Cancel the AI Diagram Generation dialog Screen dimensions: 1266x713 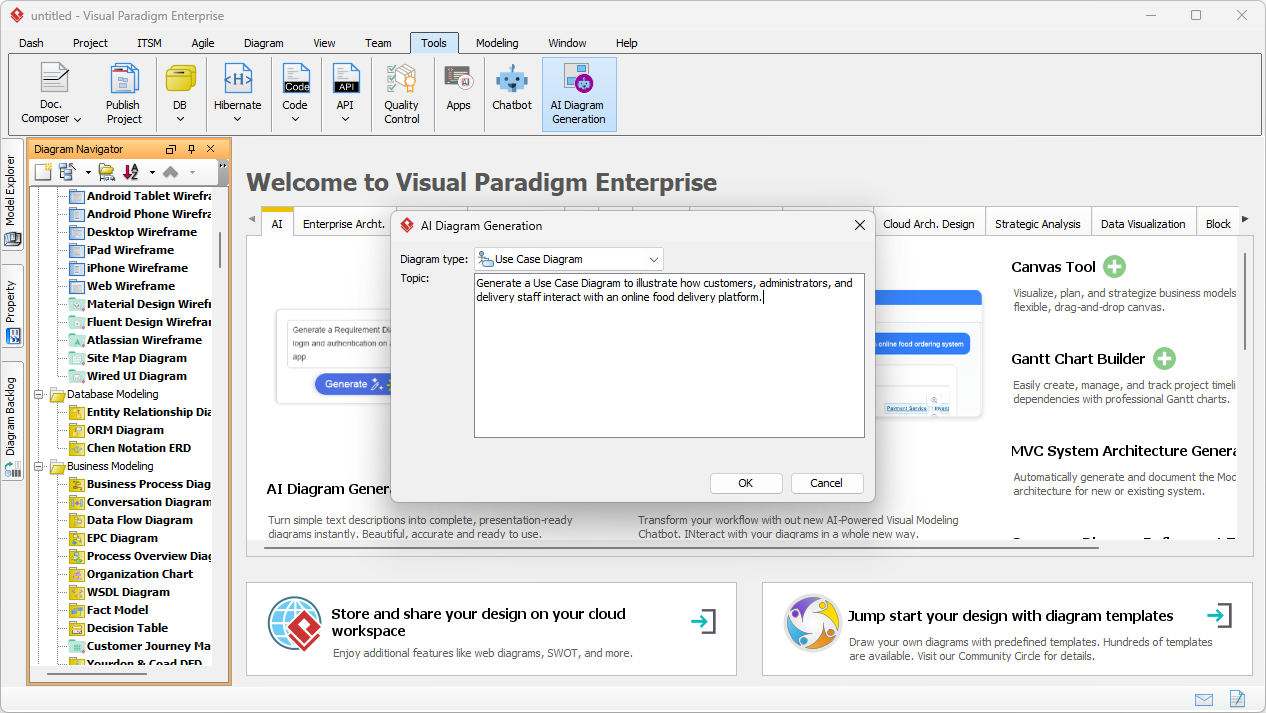pos(826,483)
